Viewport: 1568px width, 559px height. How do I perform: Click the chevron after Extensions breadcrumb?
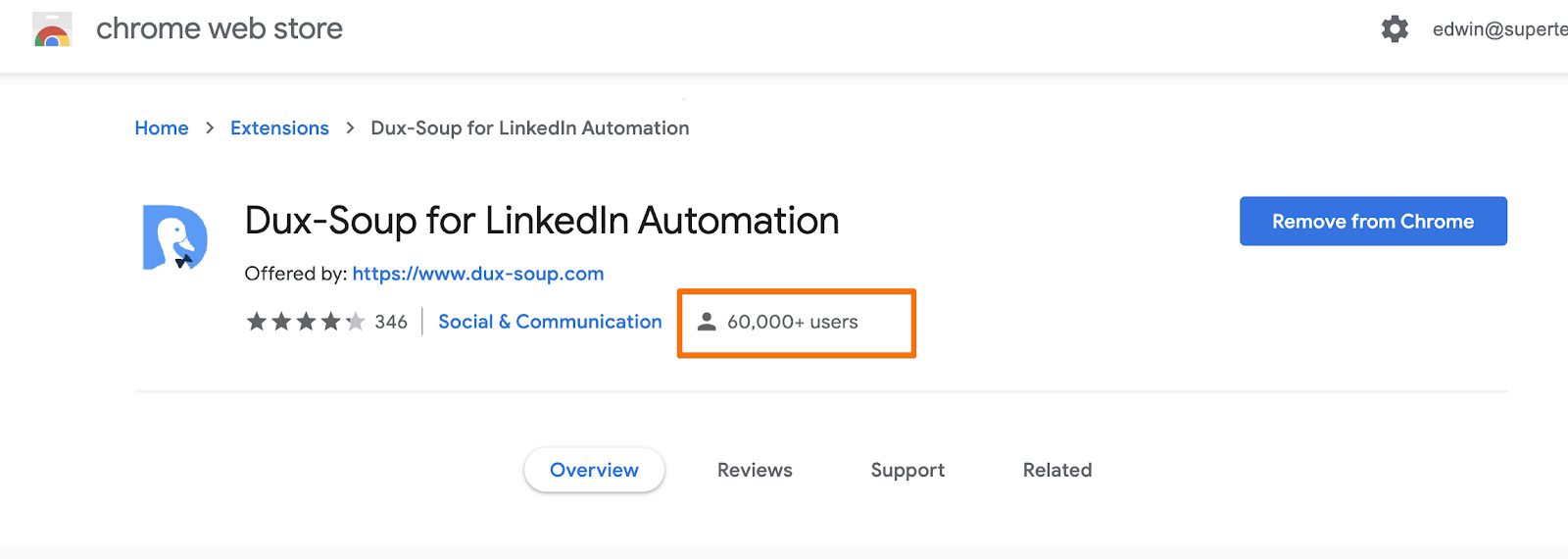point(350,128)
